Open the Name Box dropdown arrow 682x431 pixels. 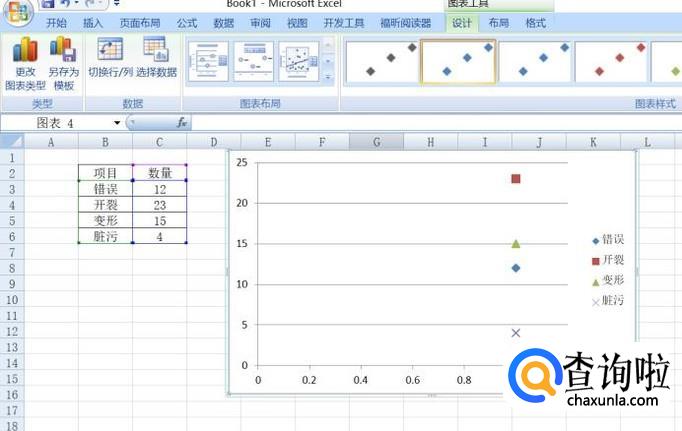pos(117,123)
